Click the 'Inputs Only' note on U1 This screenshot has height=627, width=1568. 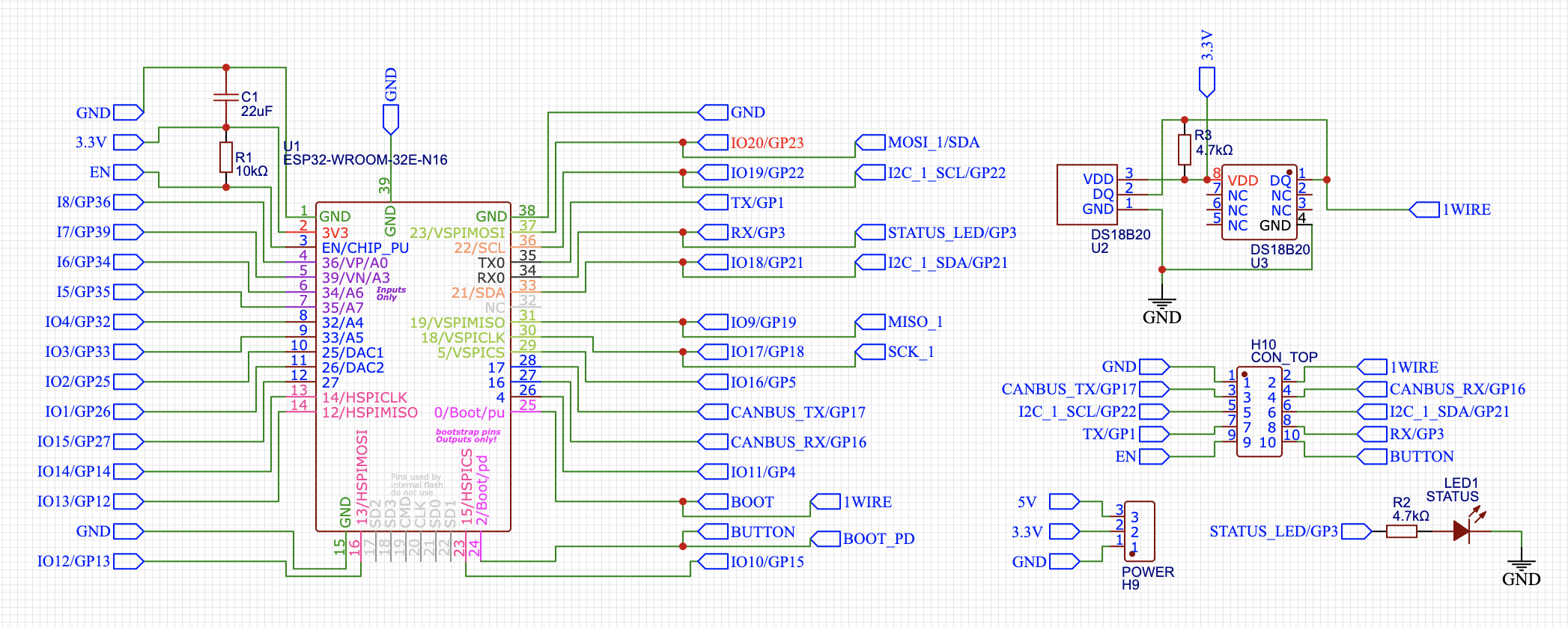391,293
